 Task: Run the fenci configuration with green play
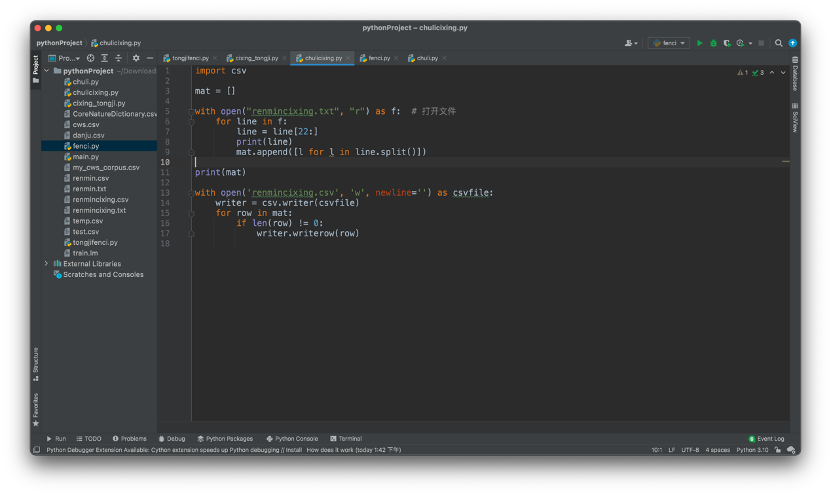[x=699, y=43]
